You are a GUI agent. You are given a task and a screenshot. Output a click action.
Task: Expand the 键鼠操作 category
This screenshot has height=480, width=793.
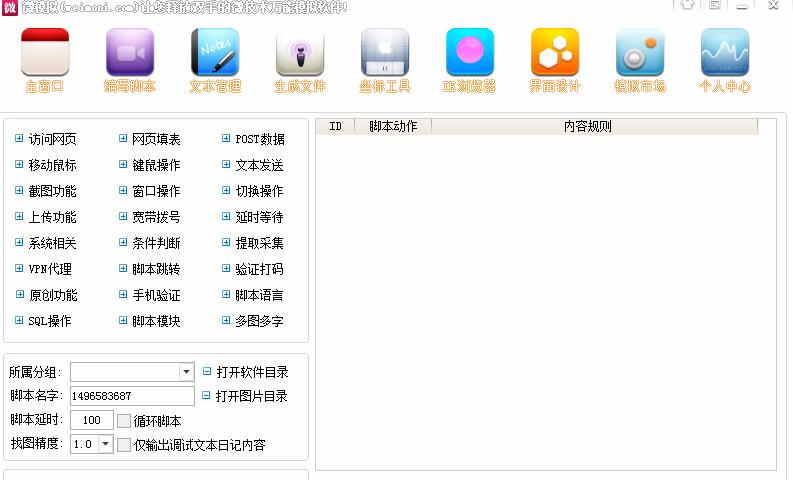click(123, 164)
